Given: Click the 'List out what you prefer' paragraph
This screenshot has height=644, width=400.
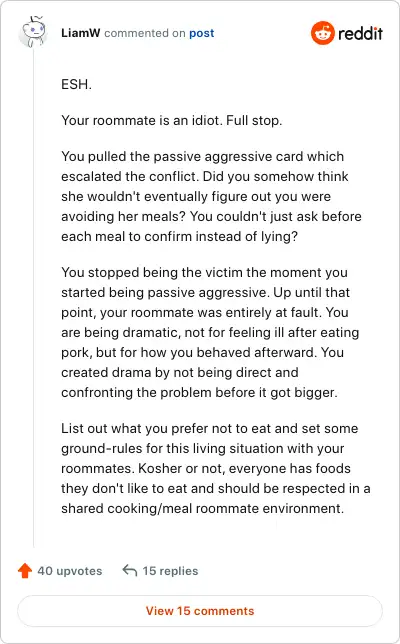Looking at the screenshot, I should (216, 468).
